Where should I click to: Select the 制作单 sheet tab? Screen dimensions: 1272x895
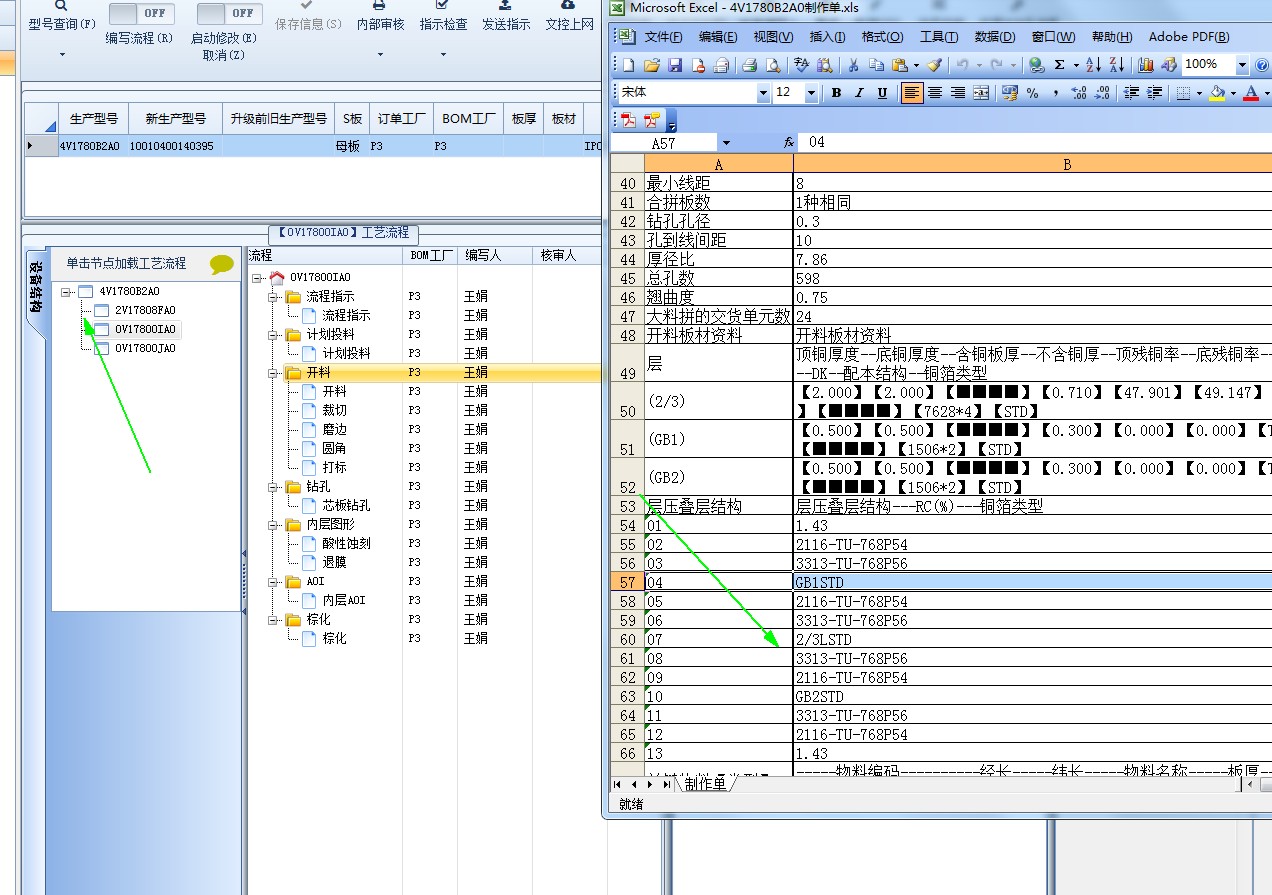(x=706, y=784)
